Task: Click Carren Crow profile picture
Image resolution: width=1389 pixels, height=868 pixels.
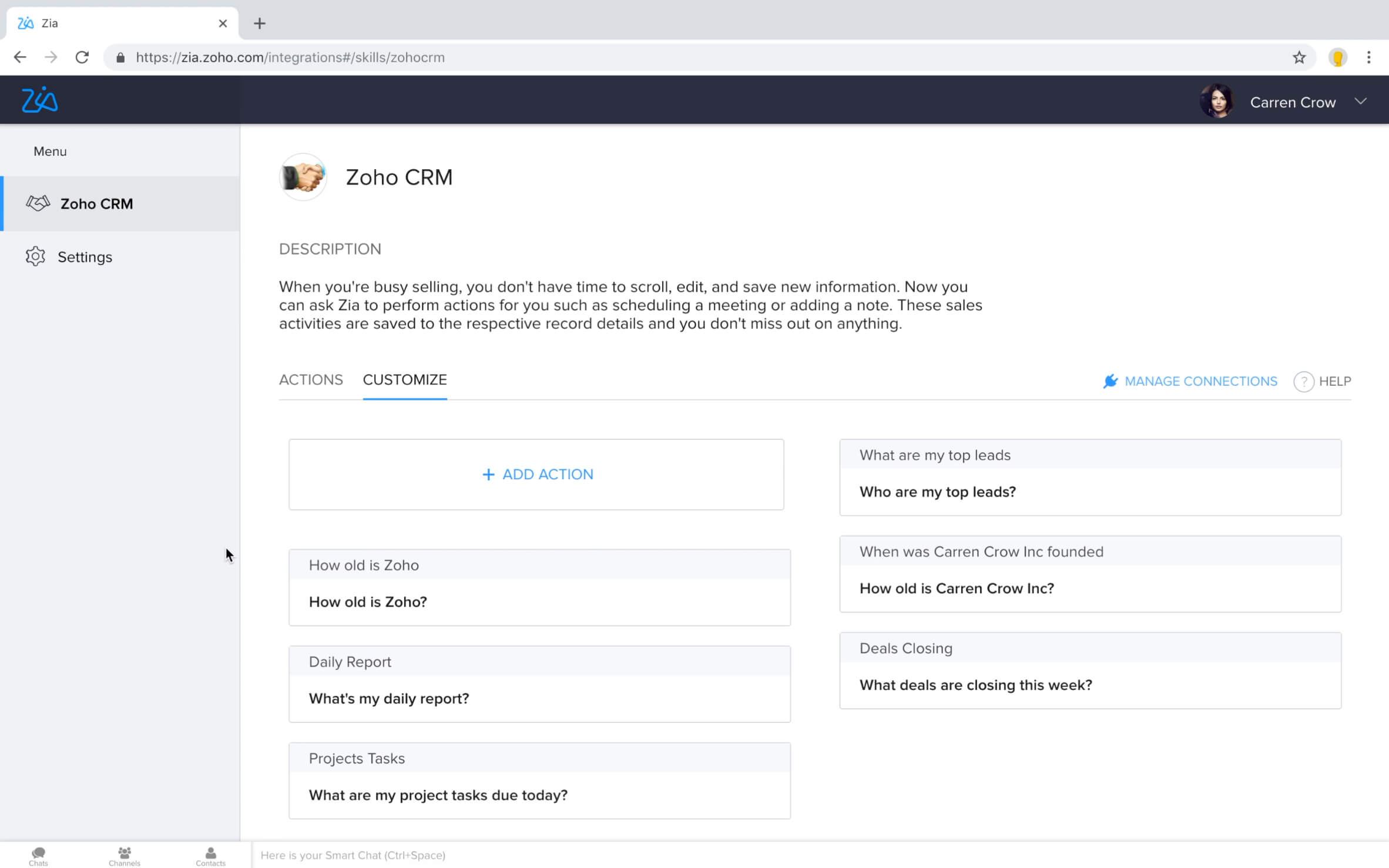Action: 1216,102
